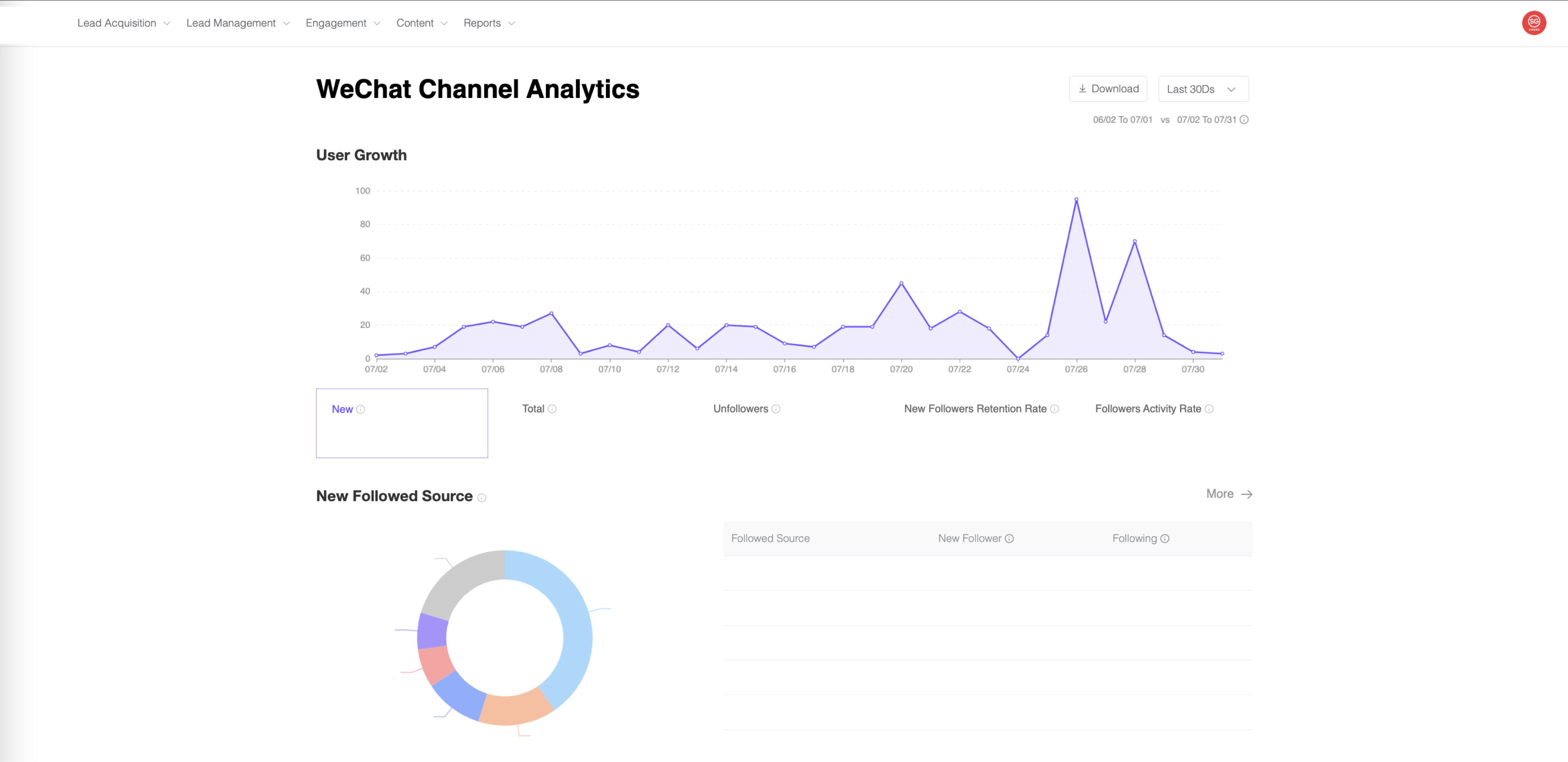Click the info icon next to New
The height and width of the screenshot is (762, 1568).
click(x=360, y=410)
